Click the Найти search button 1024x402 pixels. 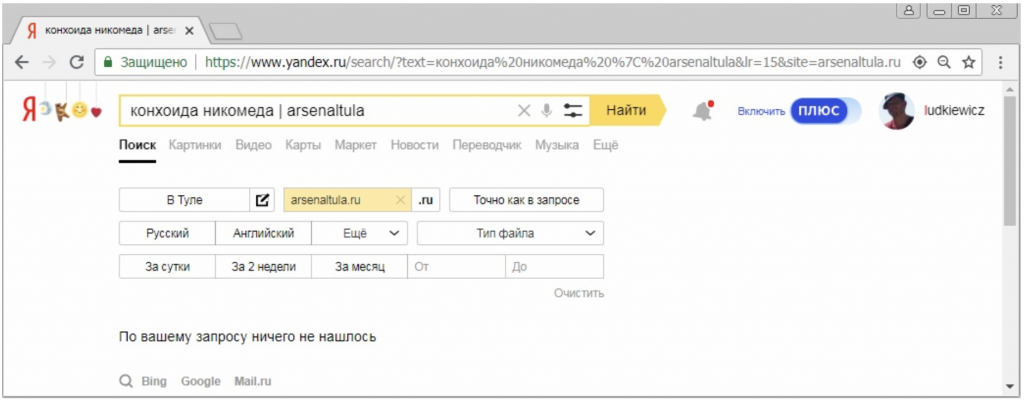627,110
